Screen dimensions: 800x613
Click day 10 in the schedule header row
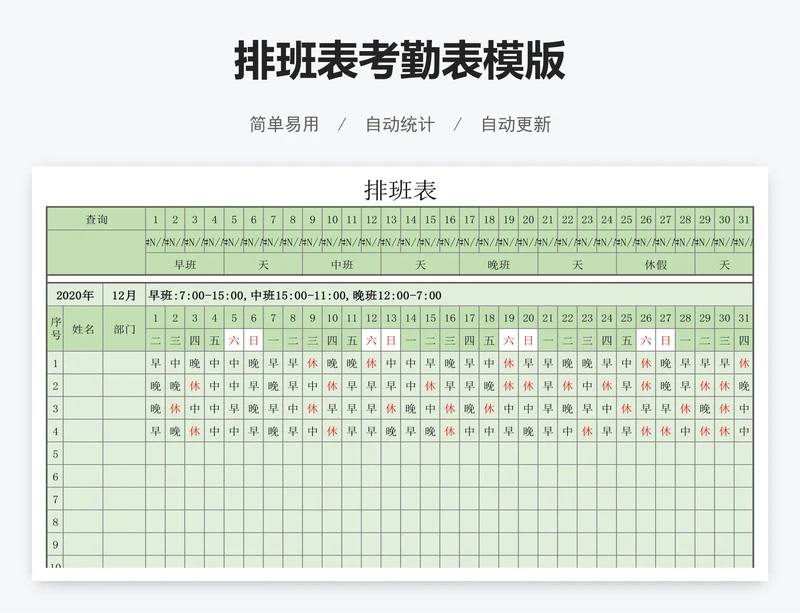332,318
